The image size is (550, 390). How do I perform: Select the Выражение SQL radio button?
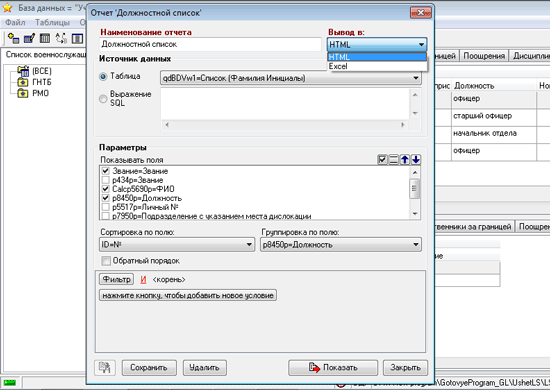[103, 99]
